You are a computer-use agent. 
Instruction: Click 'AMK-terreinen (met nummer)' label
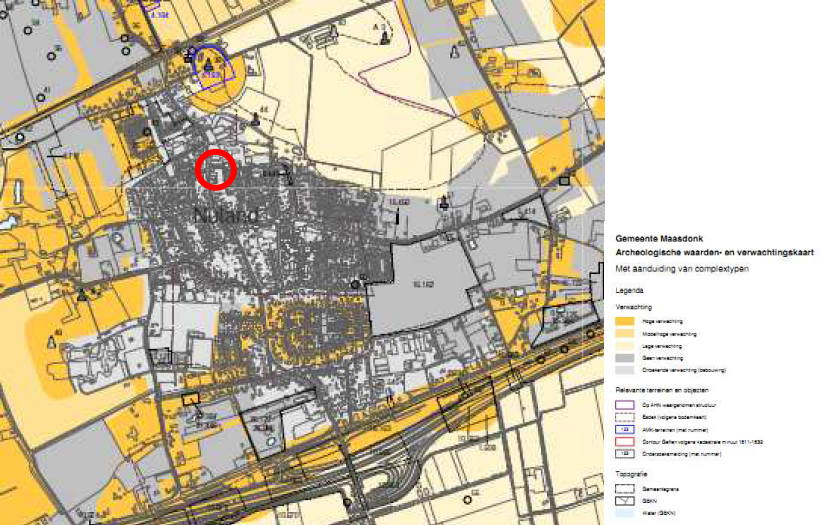click(675, 430)
